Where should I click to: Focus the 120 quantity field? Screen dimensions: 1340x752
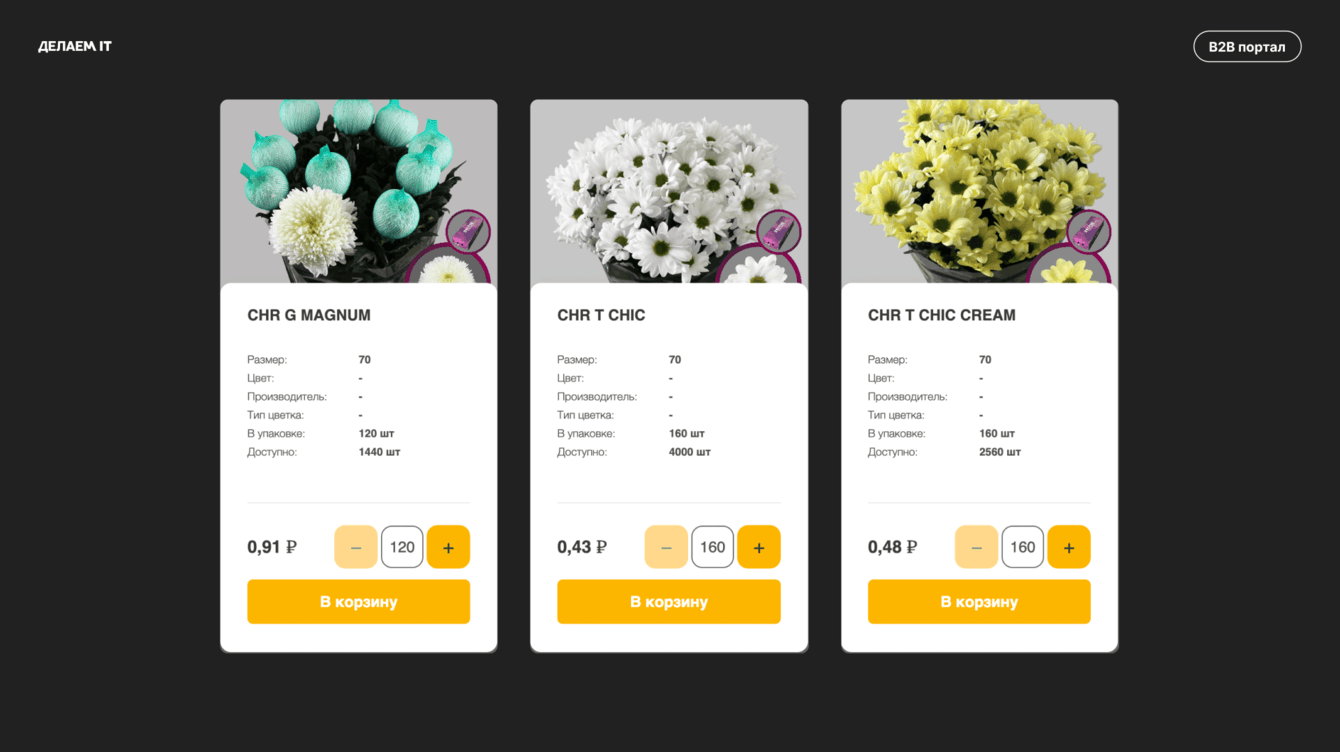[x=402, y=547]
